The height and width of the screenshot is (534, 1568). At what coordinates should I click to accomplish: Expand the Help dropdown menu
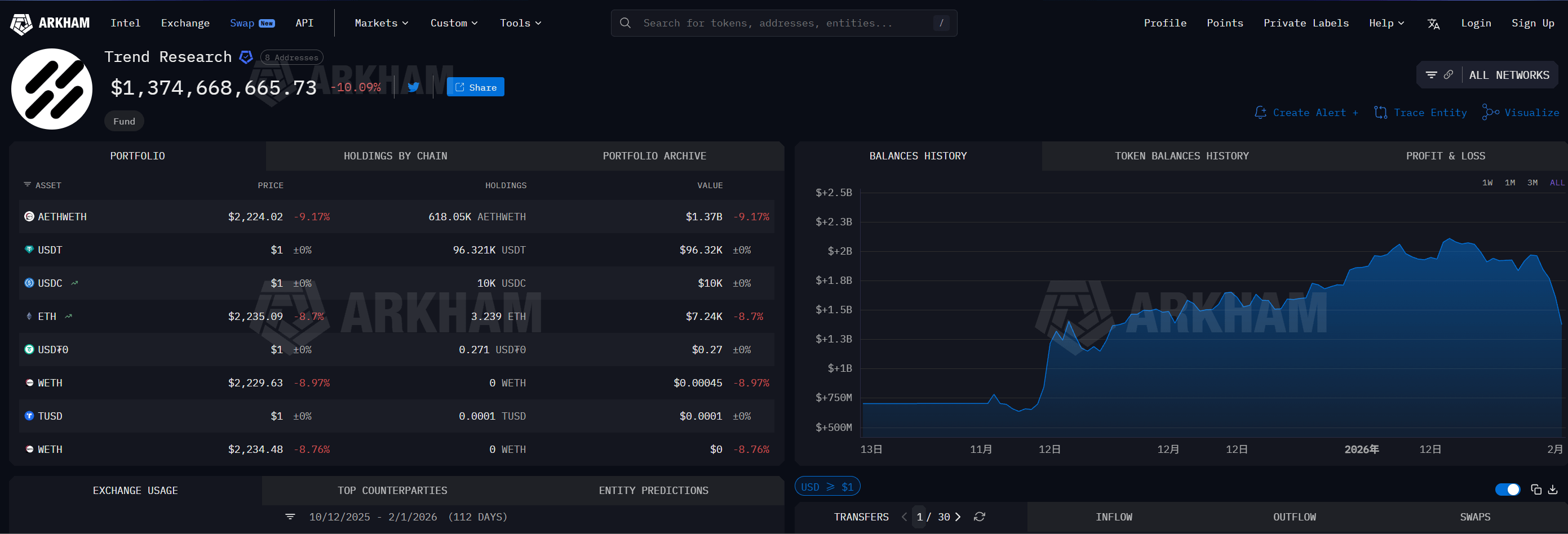coord(1387,23)
